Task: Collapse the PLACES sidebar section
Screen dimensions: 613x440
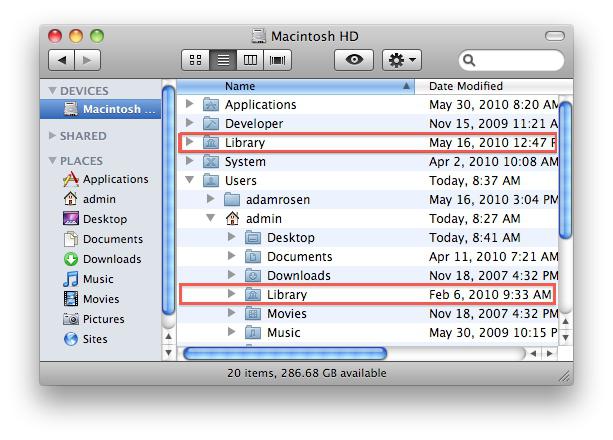Action: [52, 161]
